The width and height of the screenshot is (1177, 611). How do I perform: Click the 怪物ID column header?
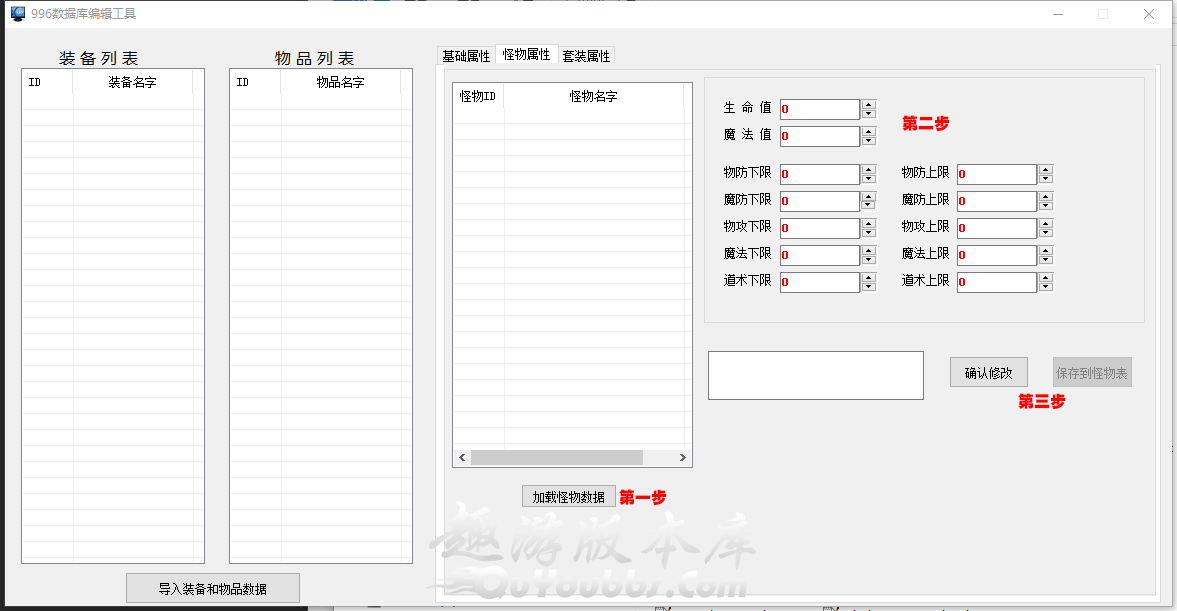click(478, 96)
